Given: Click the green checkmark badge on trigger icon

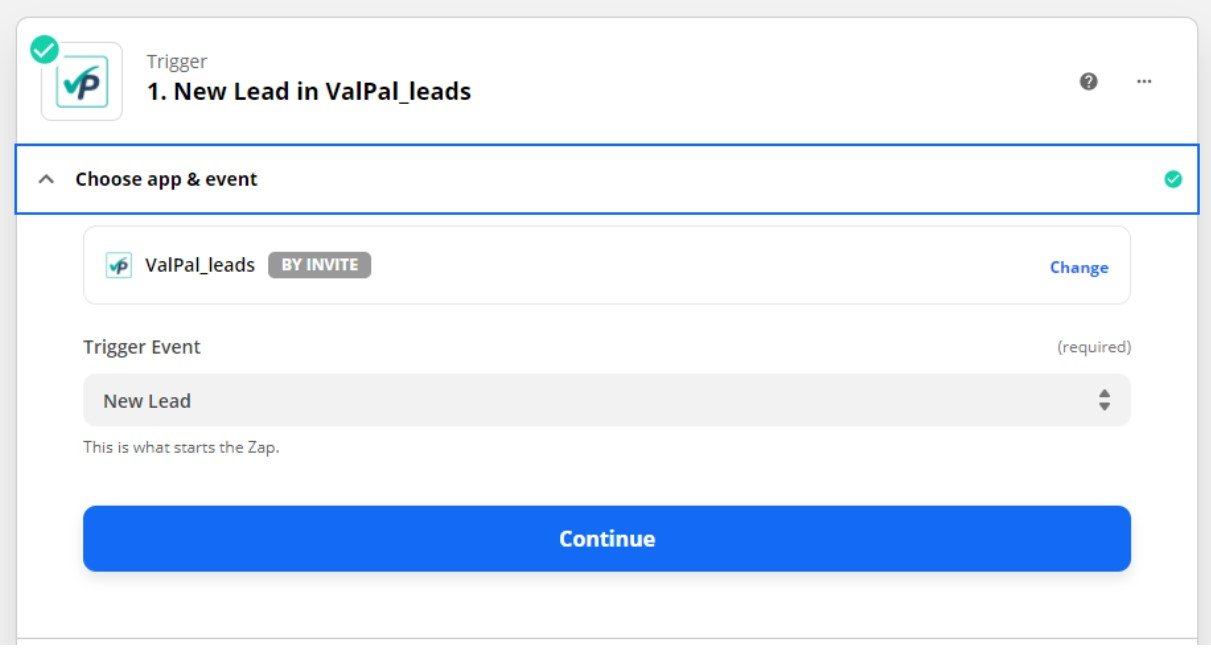Looking at the screenshot, I should (44, 48).
